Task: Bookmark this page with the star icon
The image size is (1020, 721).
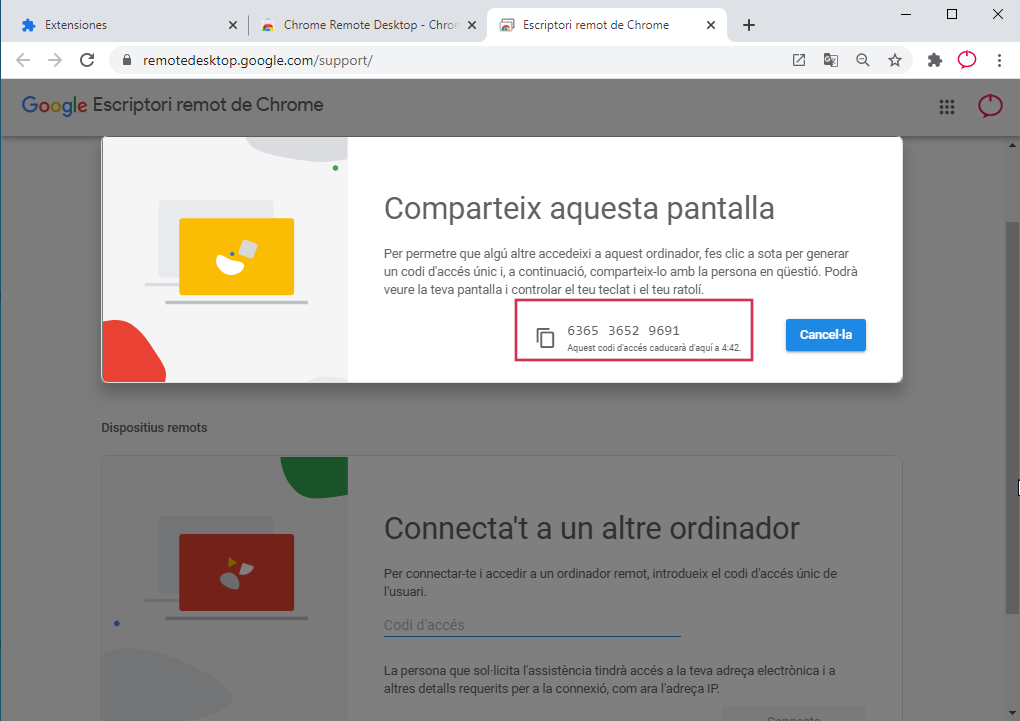Action: click(x=895, y=61)
